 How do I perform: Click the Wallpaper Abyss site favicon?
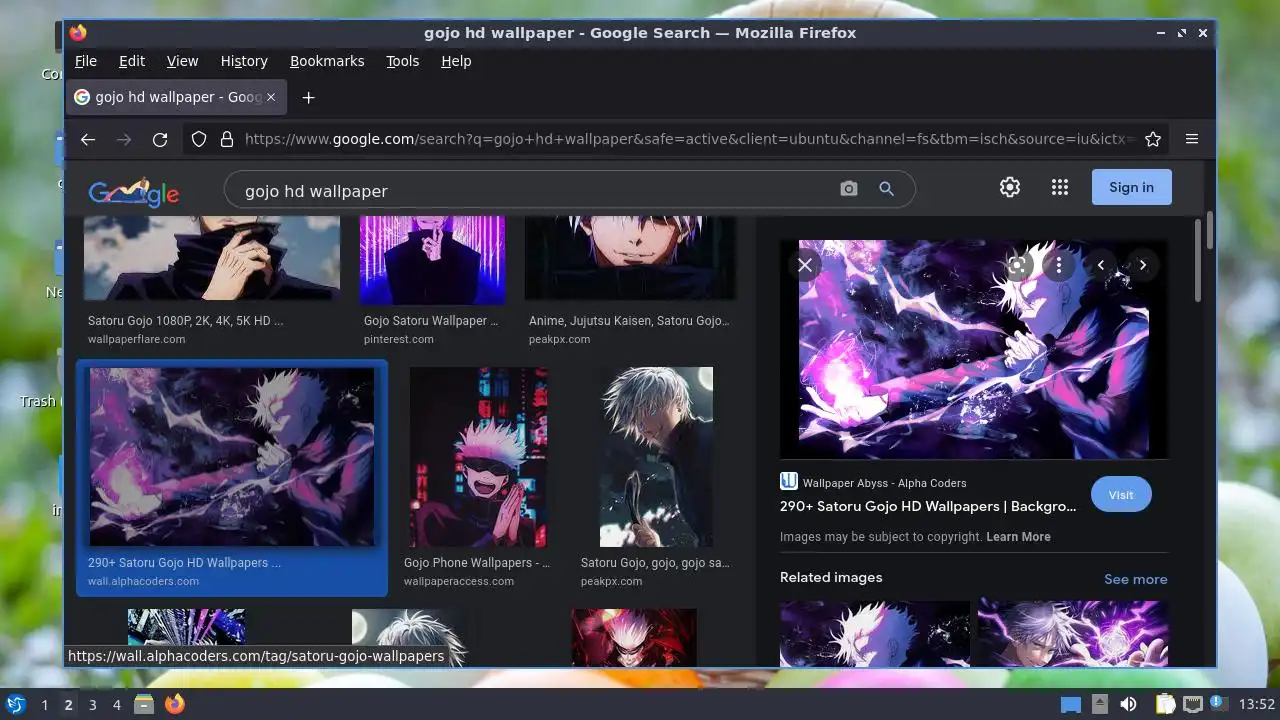pyautogui.click(x=789, y=481)
